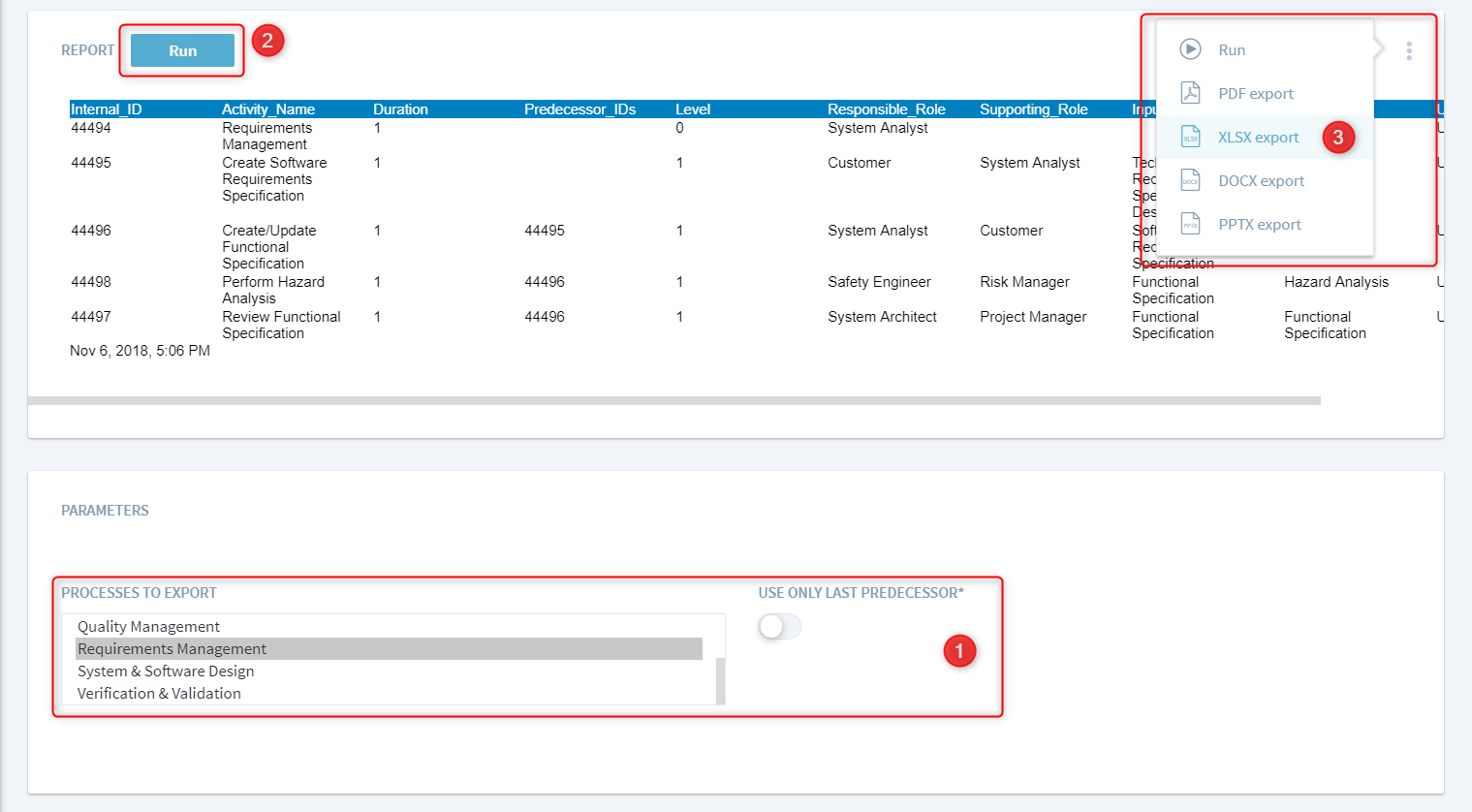This screenshot has height=812, width=1472.
Task: Click the process list vertical scrollbar
Action: [x=720, y=680]
